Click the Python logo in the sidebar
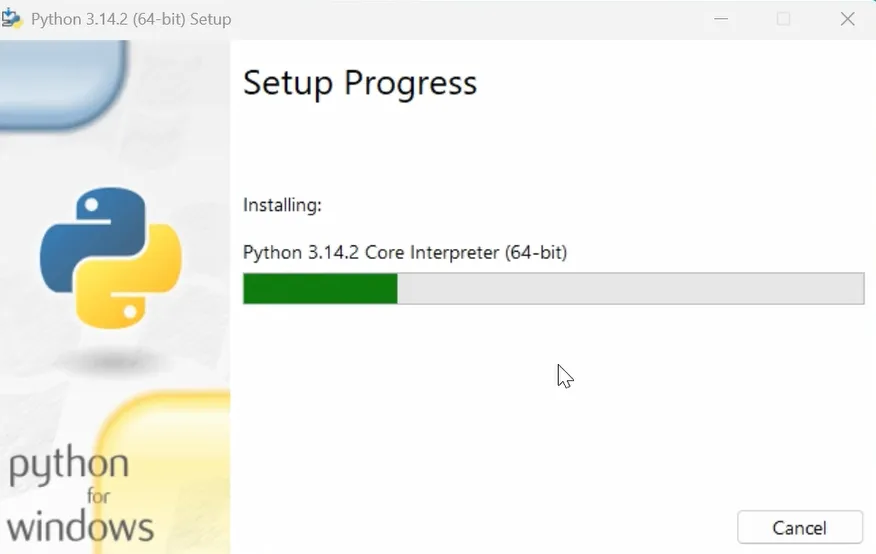Image resolution: width=876 pixels, height=554 pixels. tap(110, 260)
